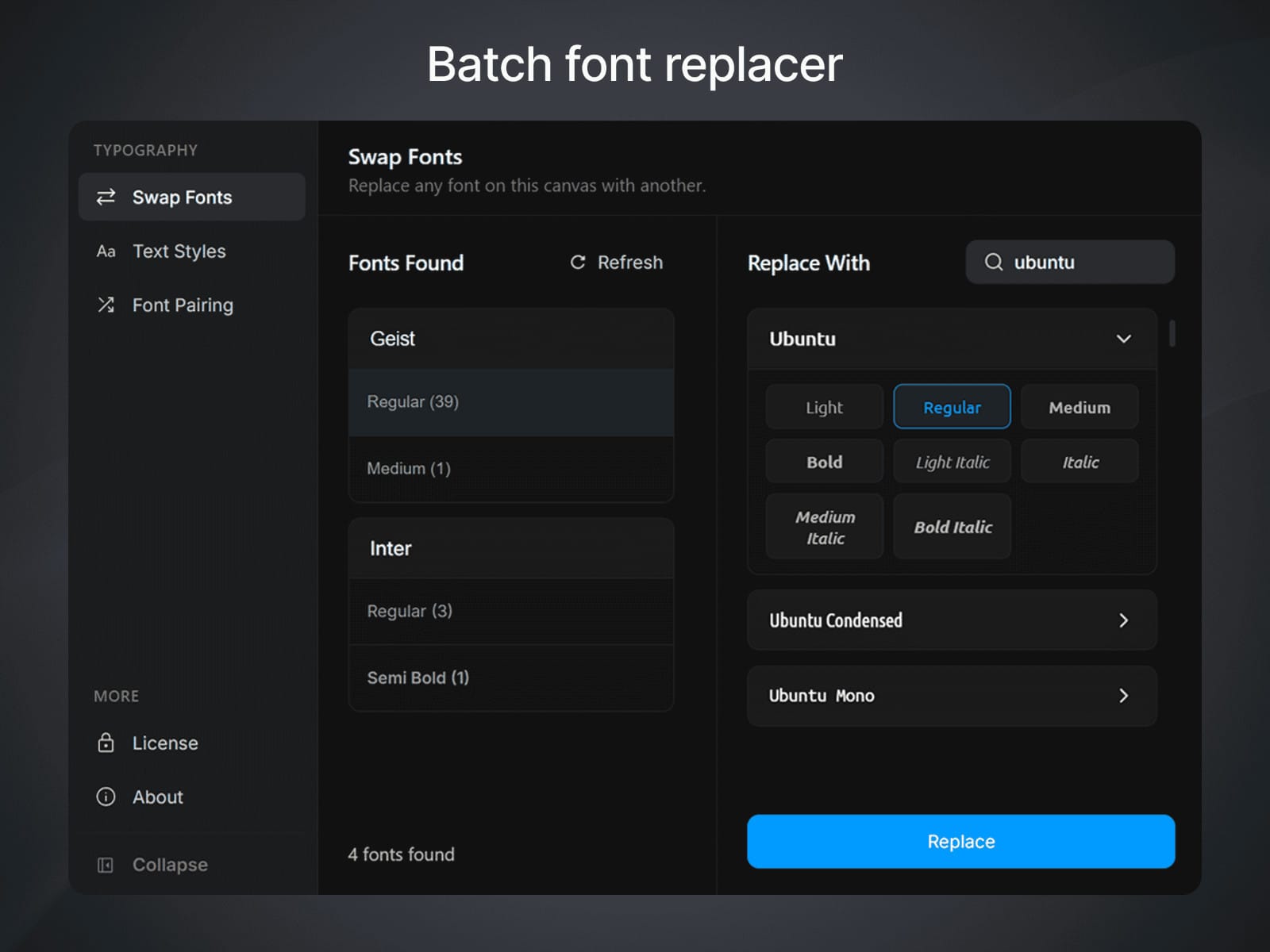Select the Medium Ubuntu weight
1270x952 pixels.
pyautogui.click(x=1079, y=407)
